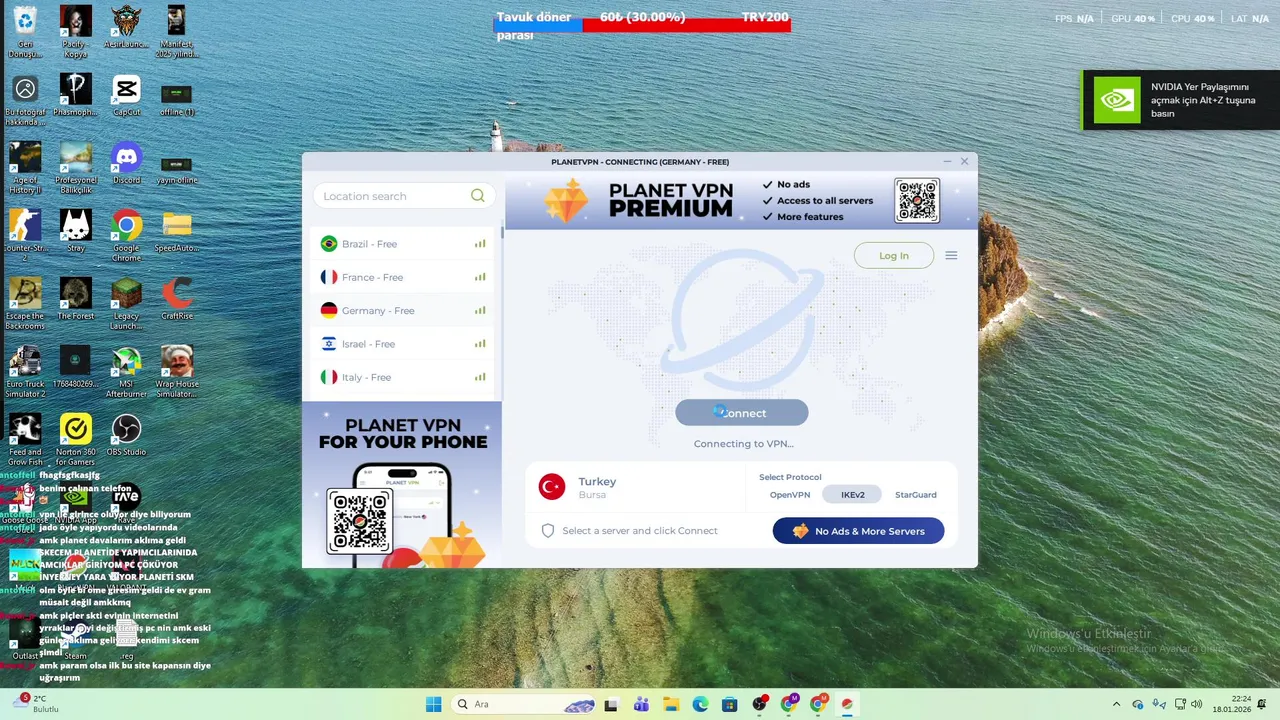1280x720 pixels.
Task: Click Planet VPN taskbar icon
Action: click(847, 704)
